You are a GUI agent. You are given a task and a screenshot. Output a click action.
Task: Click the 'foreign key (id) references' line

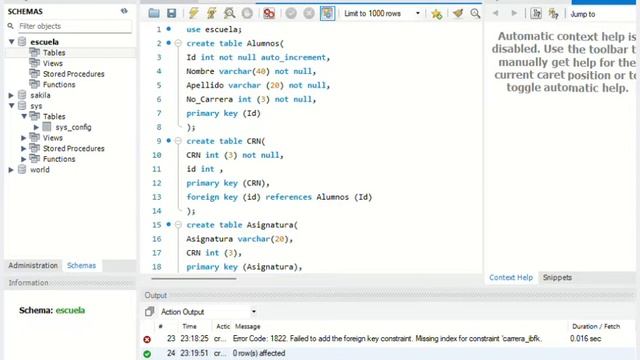coord(280,197)
